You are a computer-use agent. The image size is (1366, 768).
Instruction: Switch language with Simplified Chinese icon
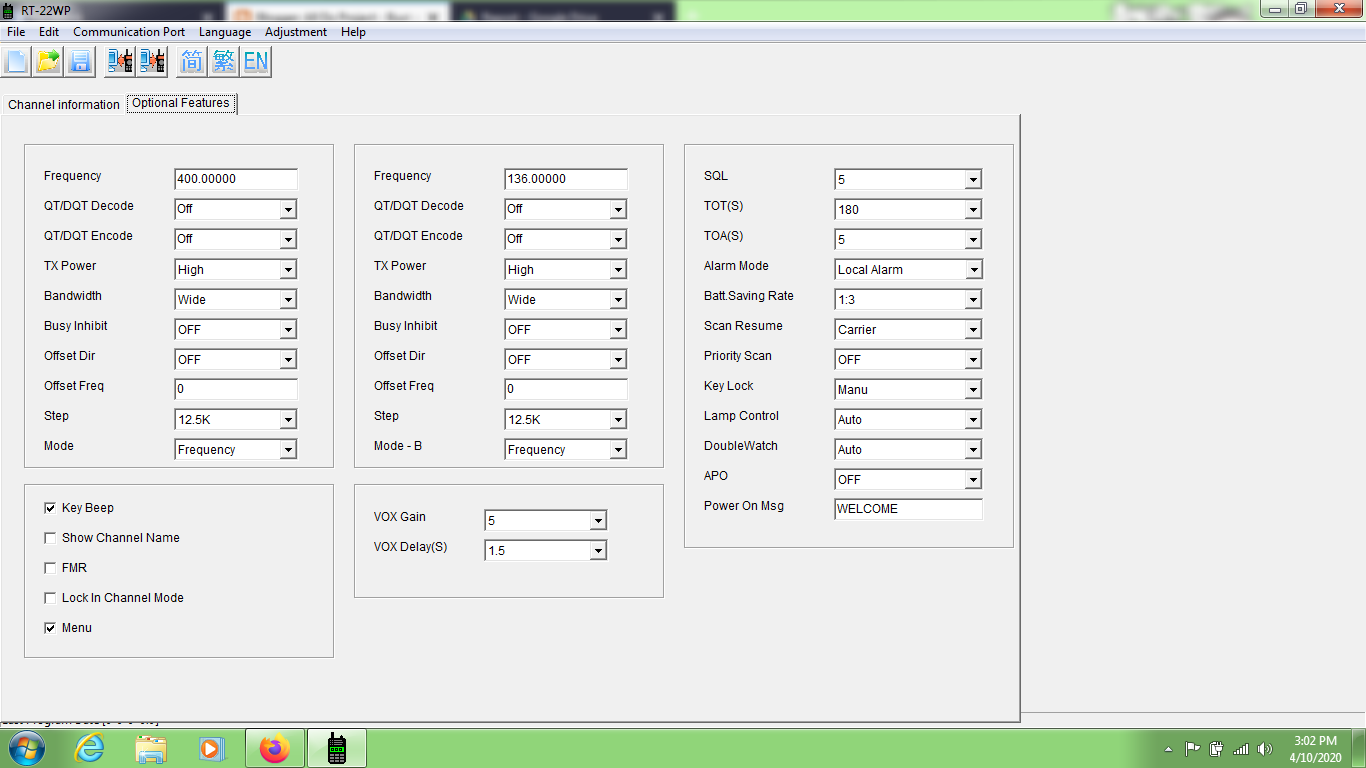point(192,61)
